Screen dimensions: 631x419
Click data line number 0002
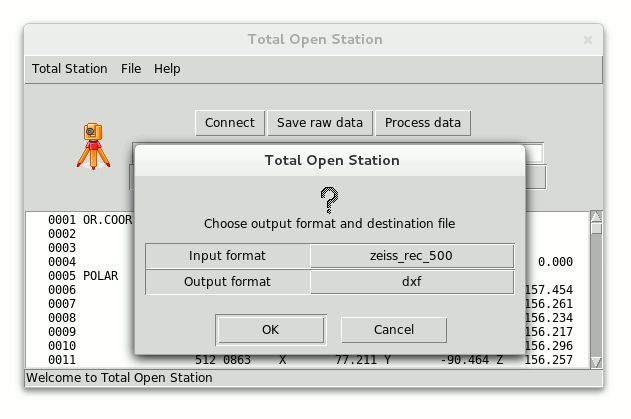[x=62, y=234]
